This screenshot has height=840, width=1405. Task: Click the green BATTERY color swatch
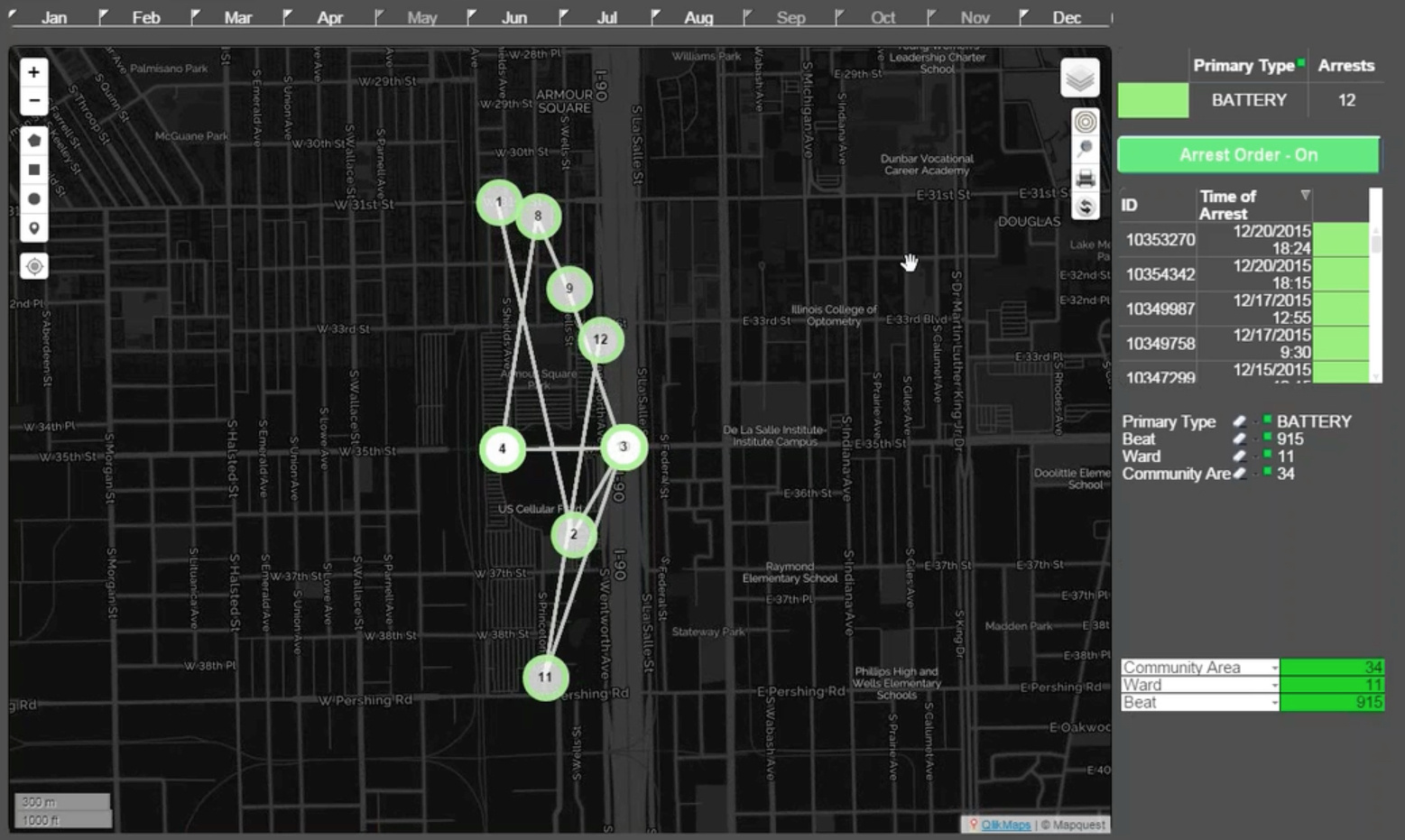1152,100
